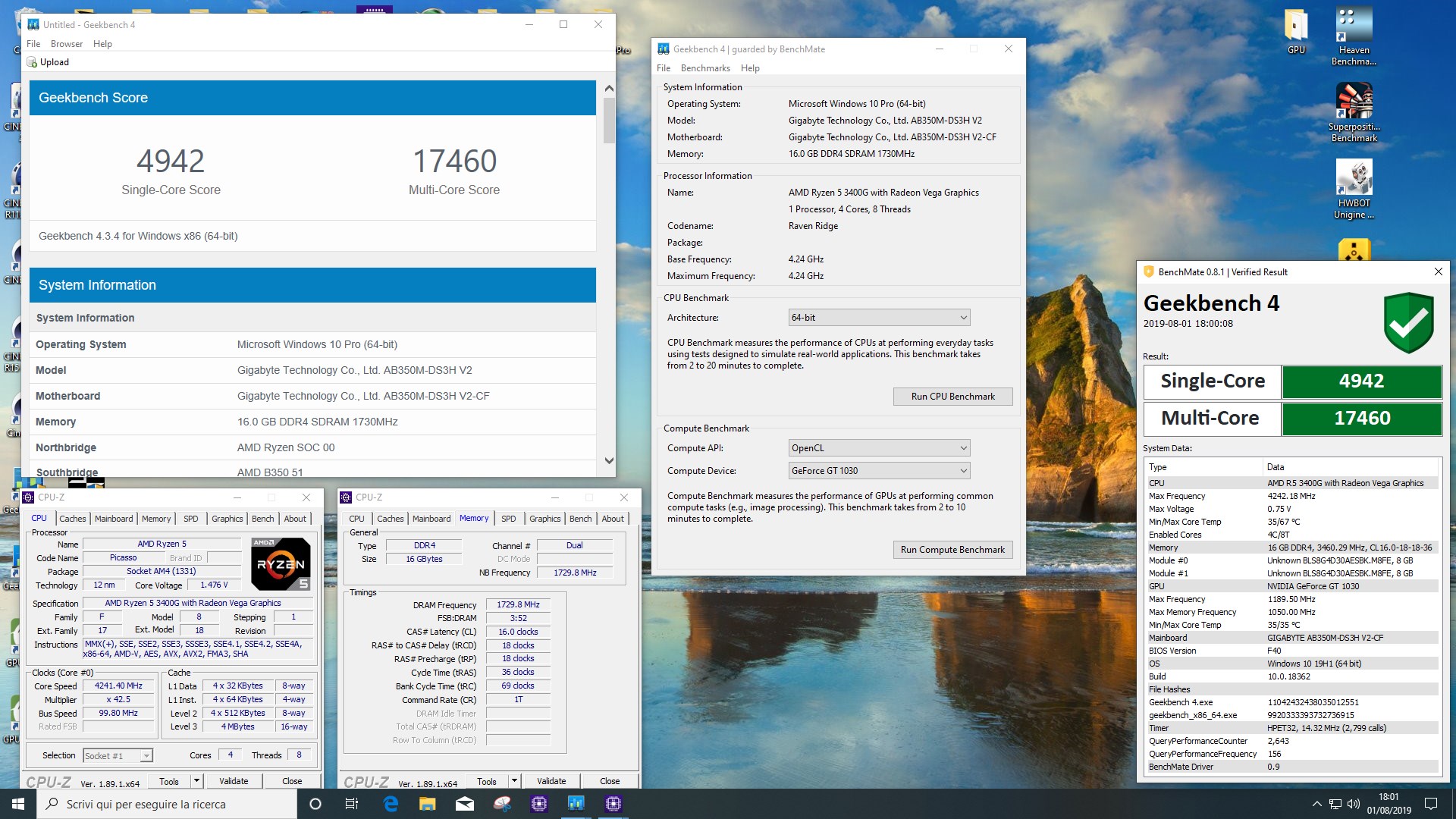Viewport: 1456px width, 819px height.
Task: Click the Upload icon in Geekbench results window
Action: click(x=33, y=62)
